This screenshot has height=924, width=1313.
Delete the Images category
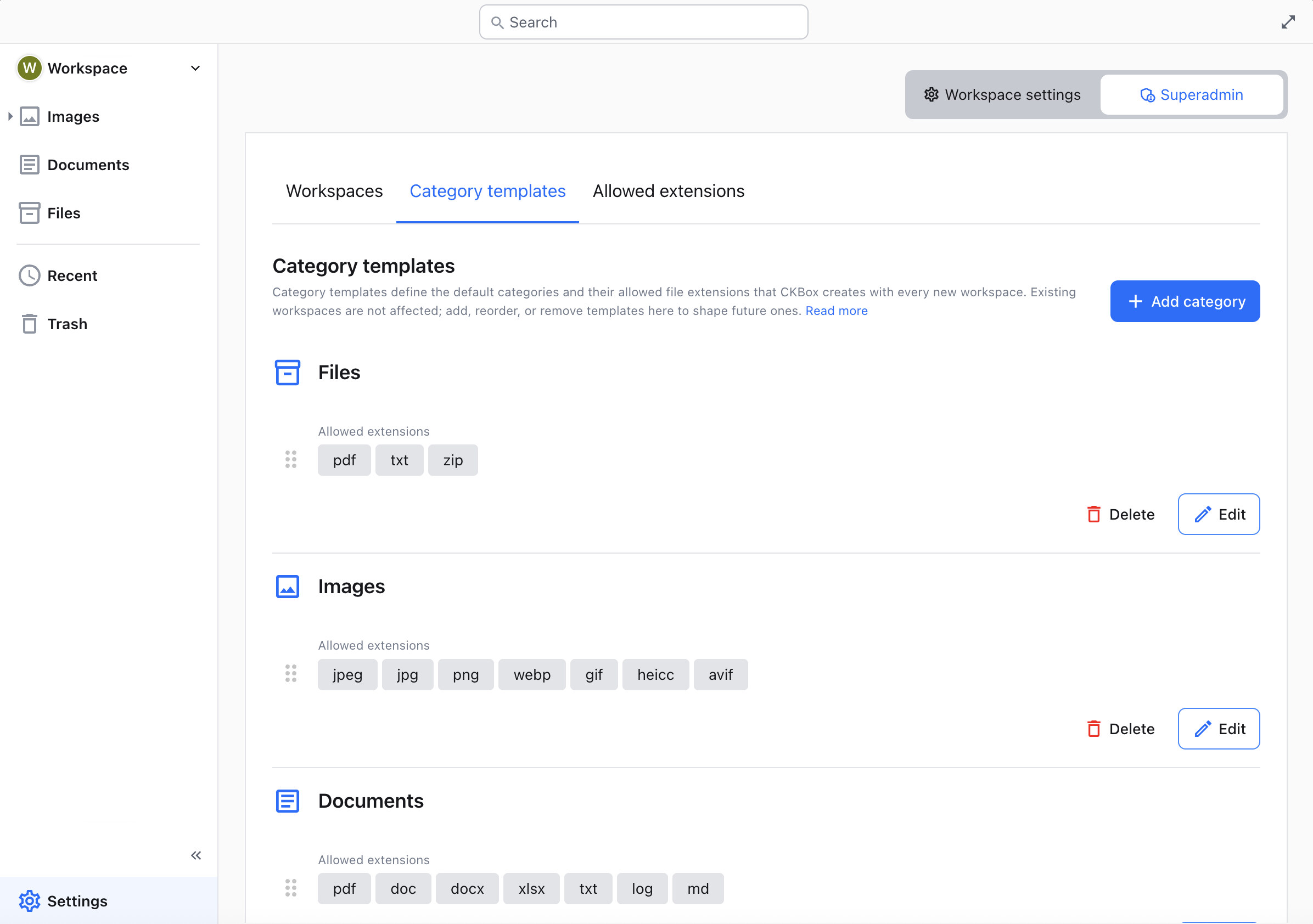pyautogui.click(x=1121, y=729)
